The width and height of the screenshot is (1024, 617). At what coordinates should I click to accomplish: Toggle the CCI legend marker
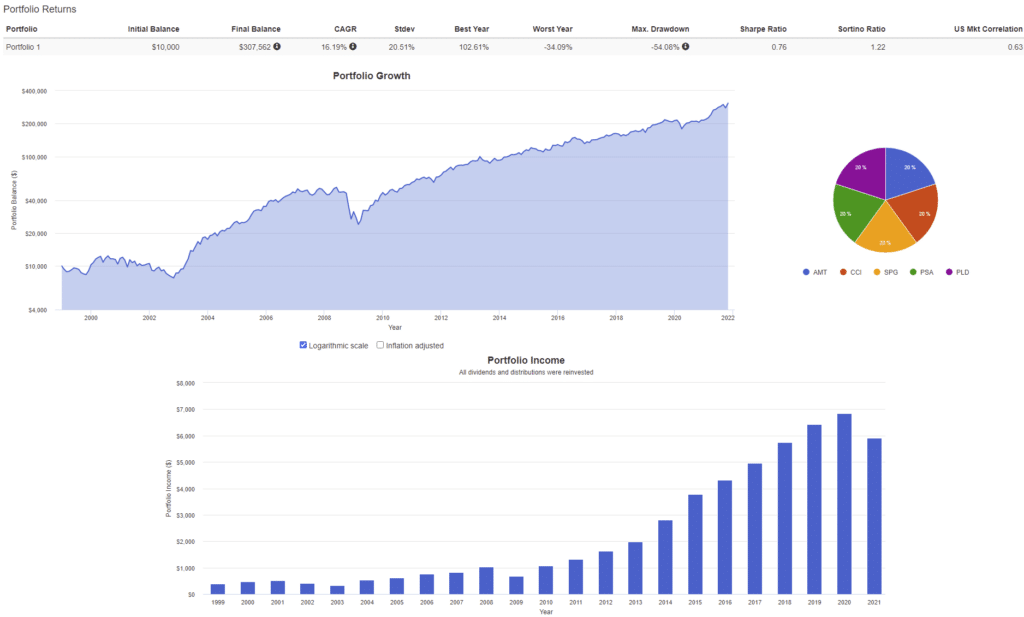pyautogui.click(x=843, y=272)
